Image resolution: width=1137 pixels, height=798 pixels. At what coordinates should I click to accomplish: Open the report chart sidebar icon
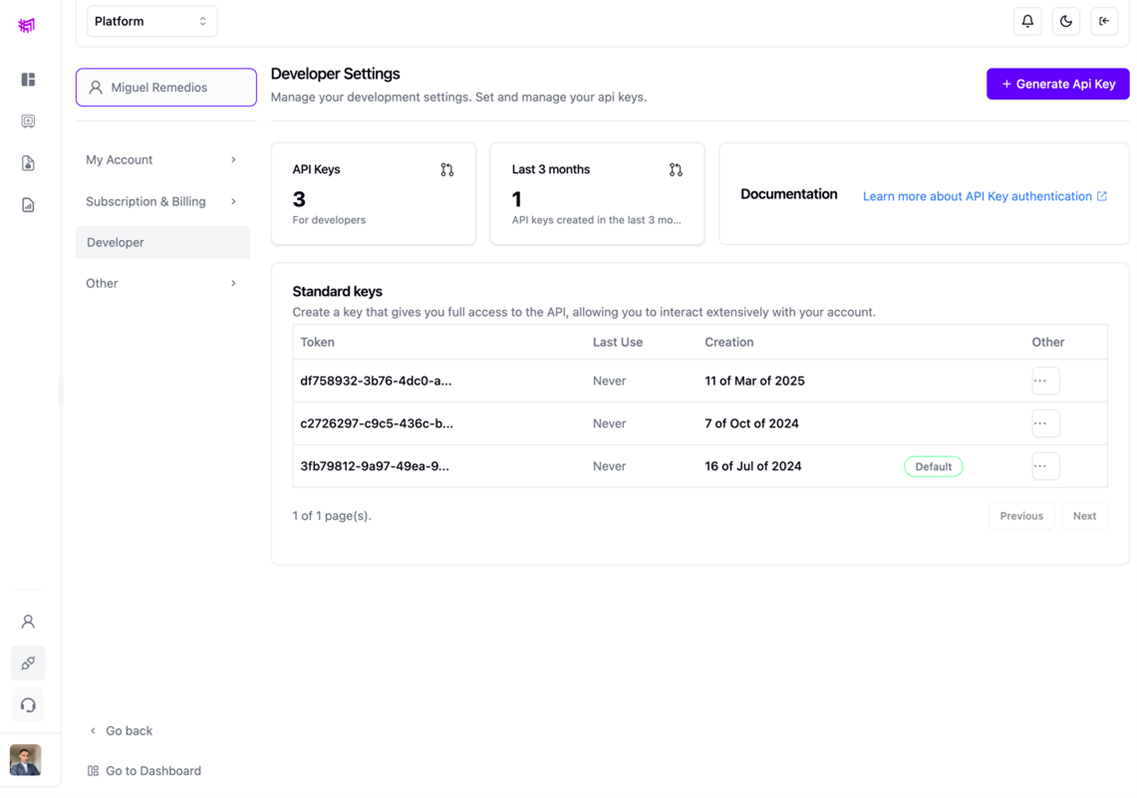click(28, 205)
